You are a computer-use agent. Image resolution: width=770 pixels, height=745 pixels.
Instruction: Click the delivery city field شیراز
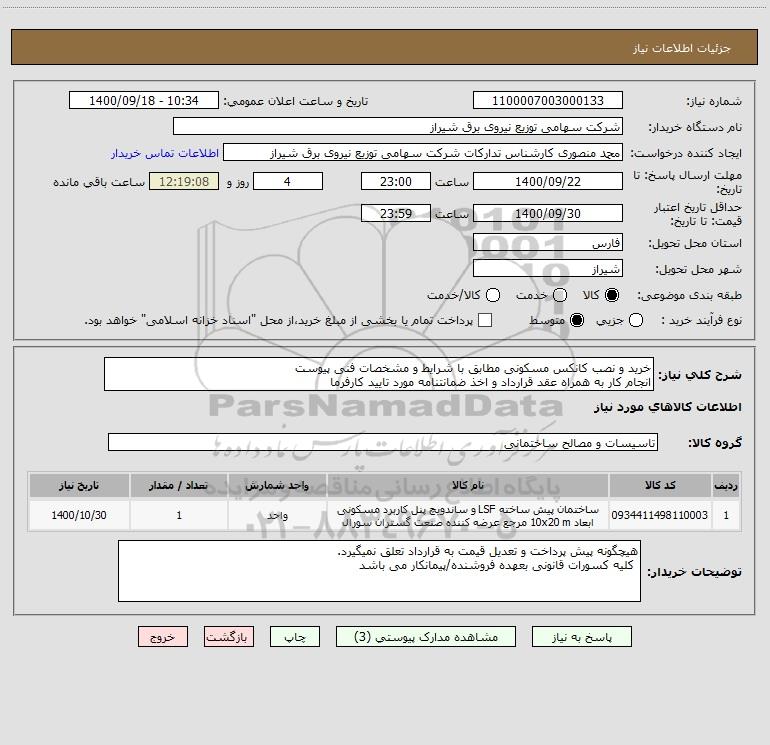coord(548,268)
